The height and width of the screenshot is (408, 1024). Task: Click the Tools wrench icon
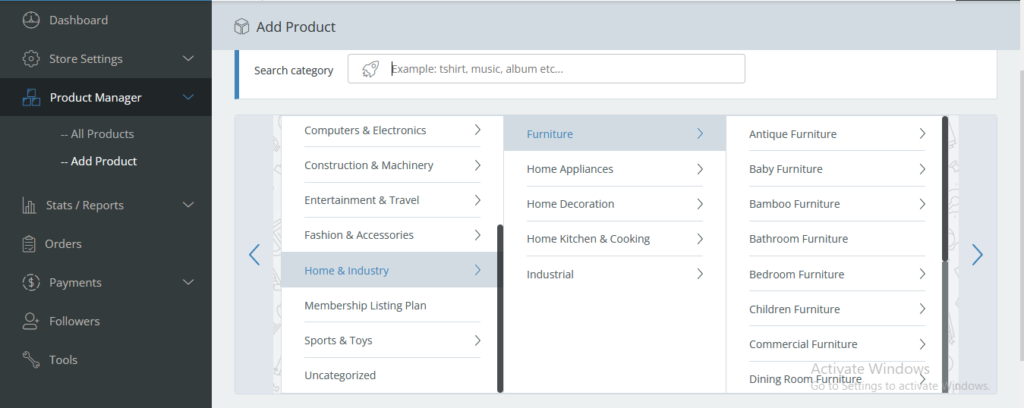pyautogui.click(x=31, y=360)
